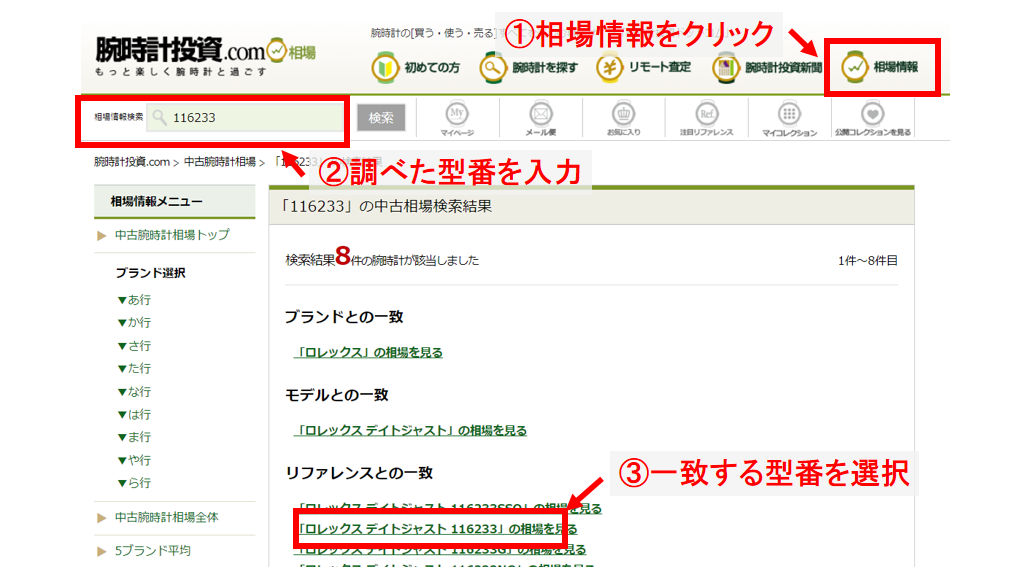Click the magnifier icon in search box
The image size is (1022, 567).
[x=159, y=117]
